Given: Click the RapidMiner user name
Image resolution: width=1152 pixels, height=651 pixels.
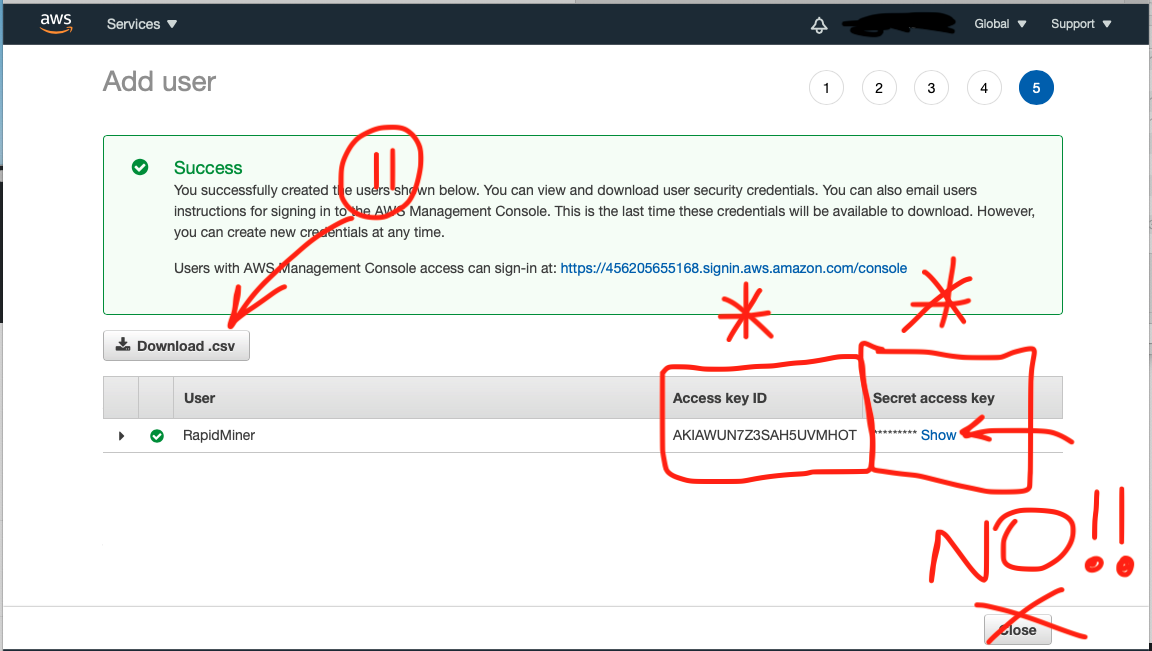Looking at the screenshot, I should point(219,436).
